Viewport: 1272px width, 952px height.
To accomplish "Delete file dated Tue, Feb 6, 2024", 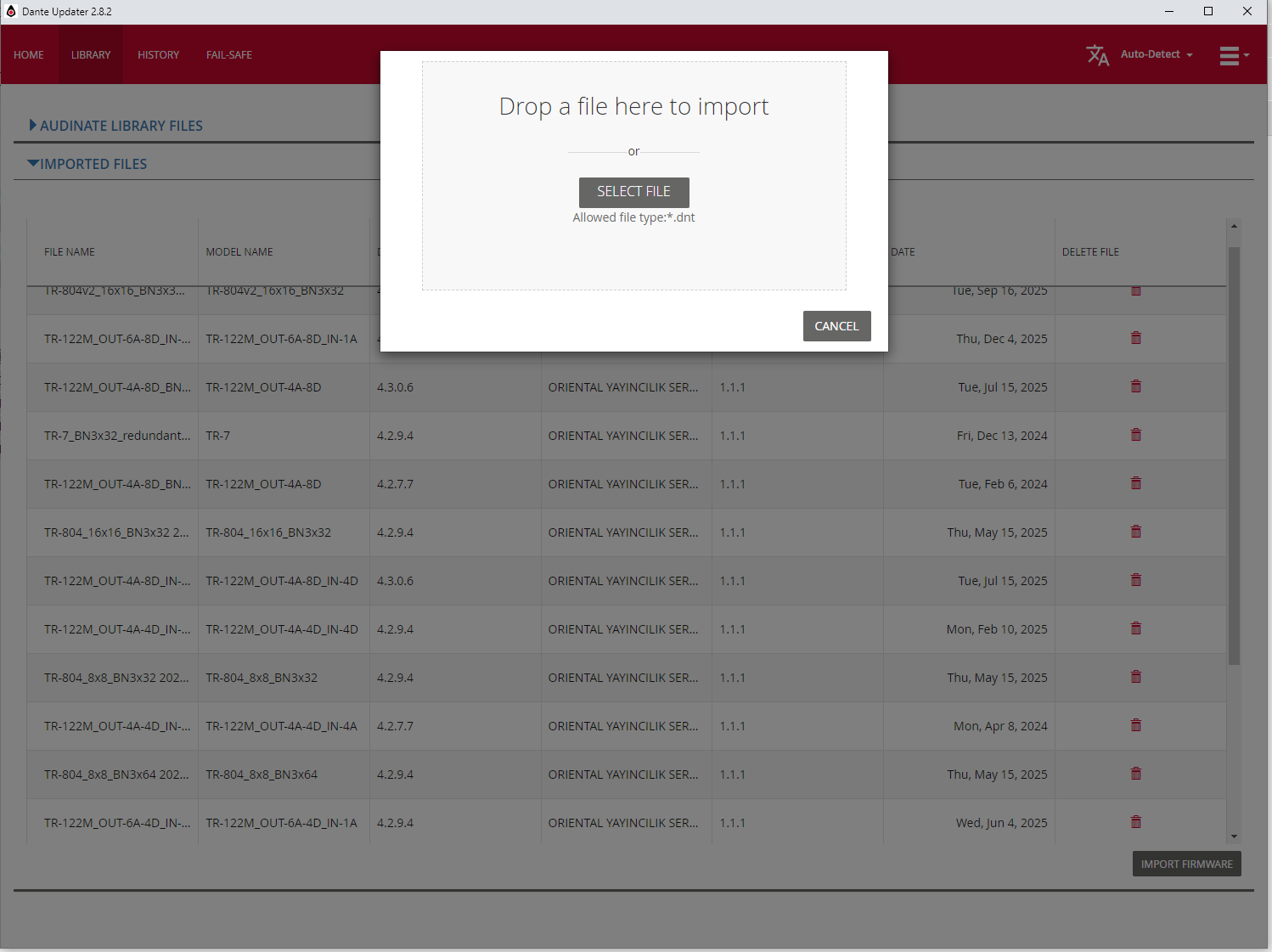I will pyautogui.click(x=1135, y=483).
